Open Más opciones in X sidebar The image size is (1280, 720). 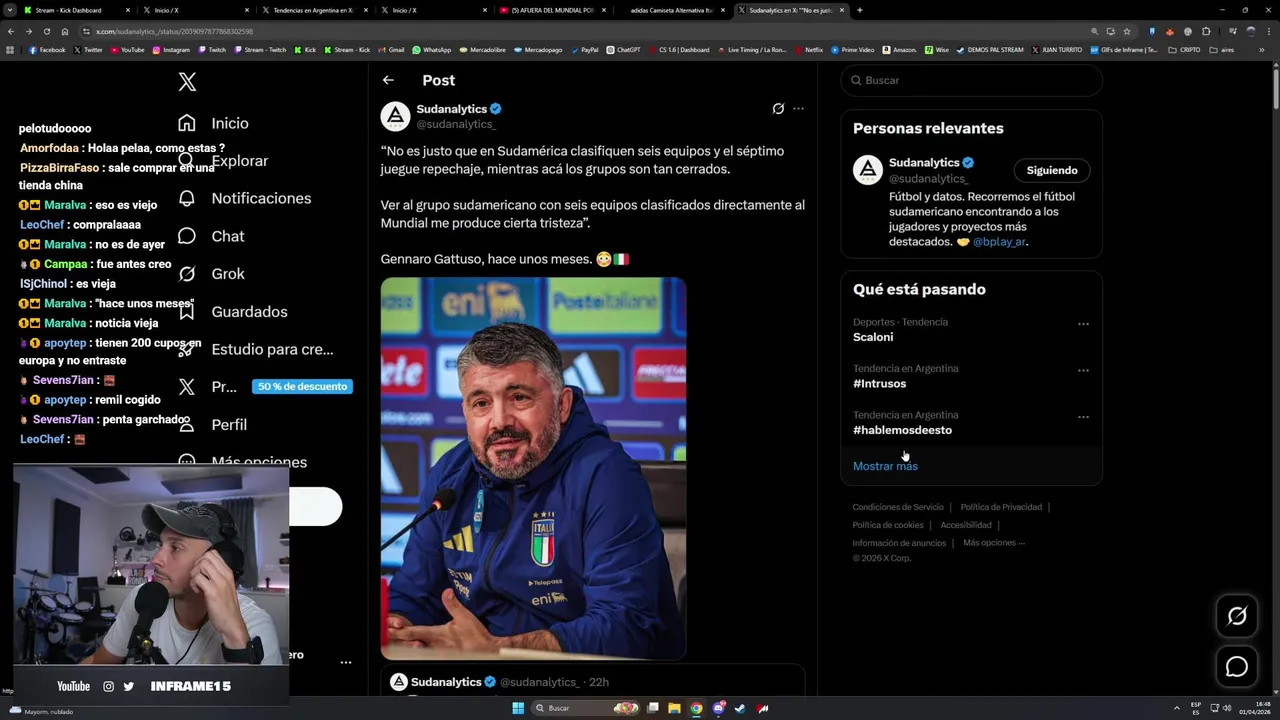(259, 462)
